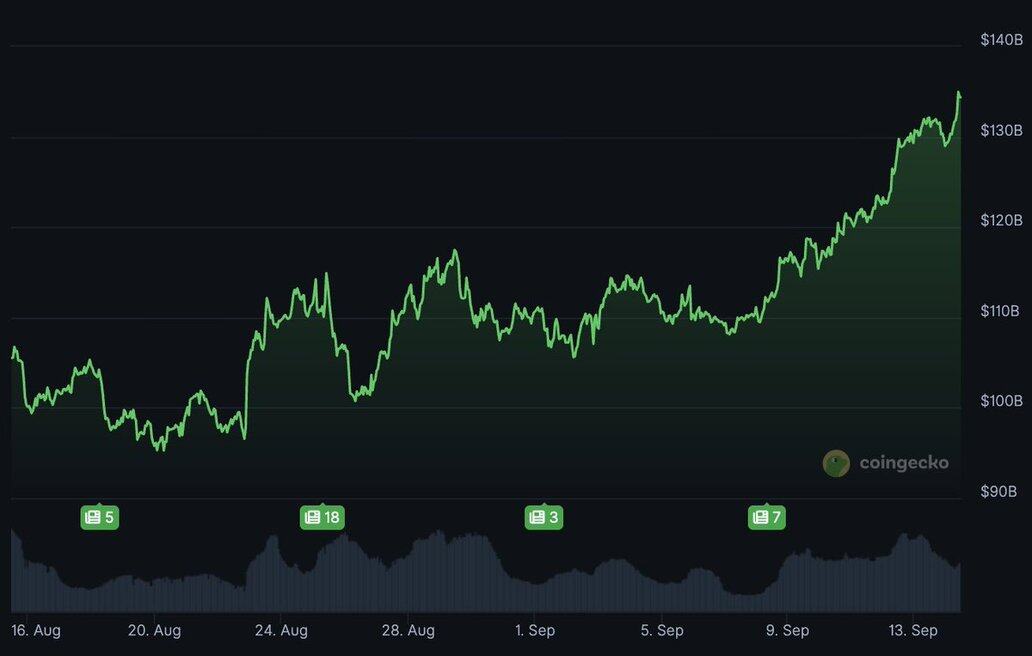Click the 24. Aug date label
The width and height of the screenshot is (1032, 656).
pos(281,630)
